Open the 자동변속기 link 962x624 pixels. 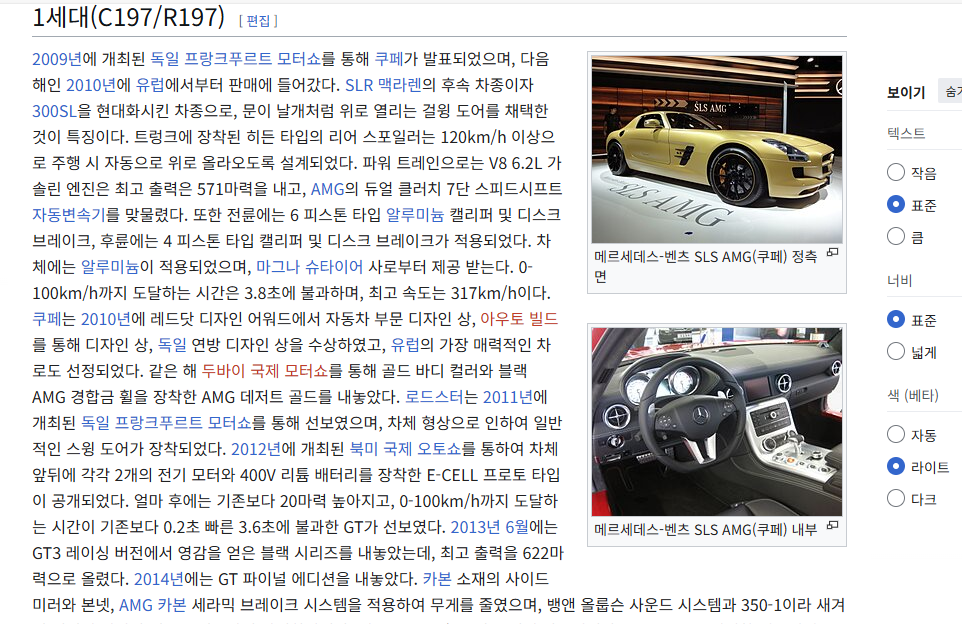click(69, 215)
